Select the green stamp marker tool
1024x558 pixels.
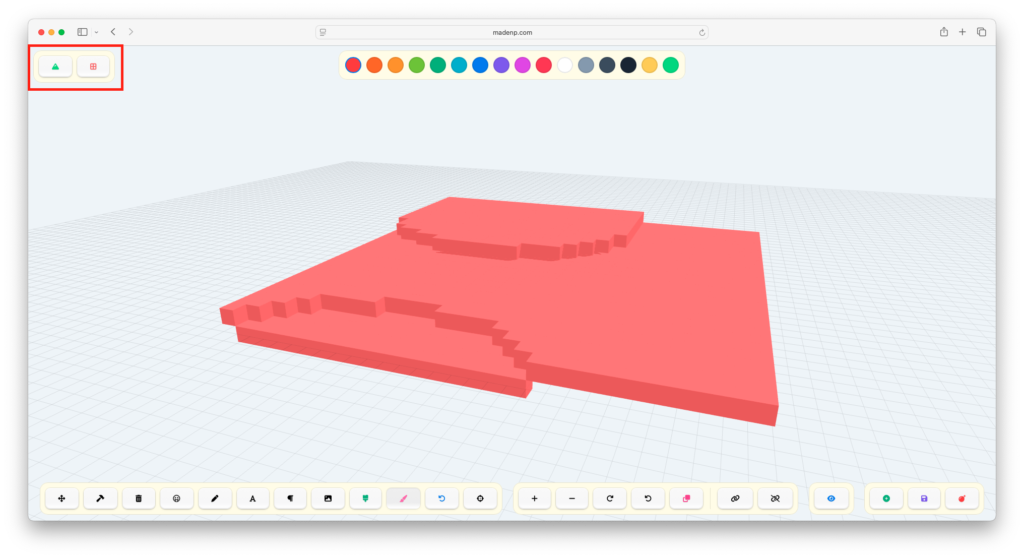click(366, 499)
